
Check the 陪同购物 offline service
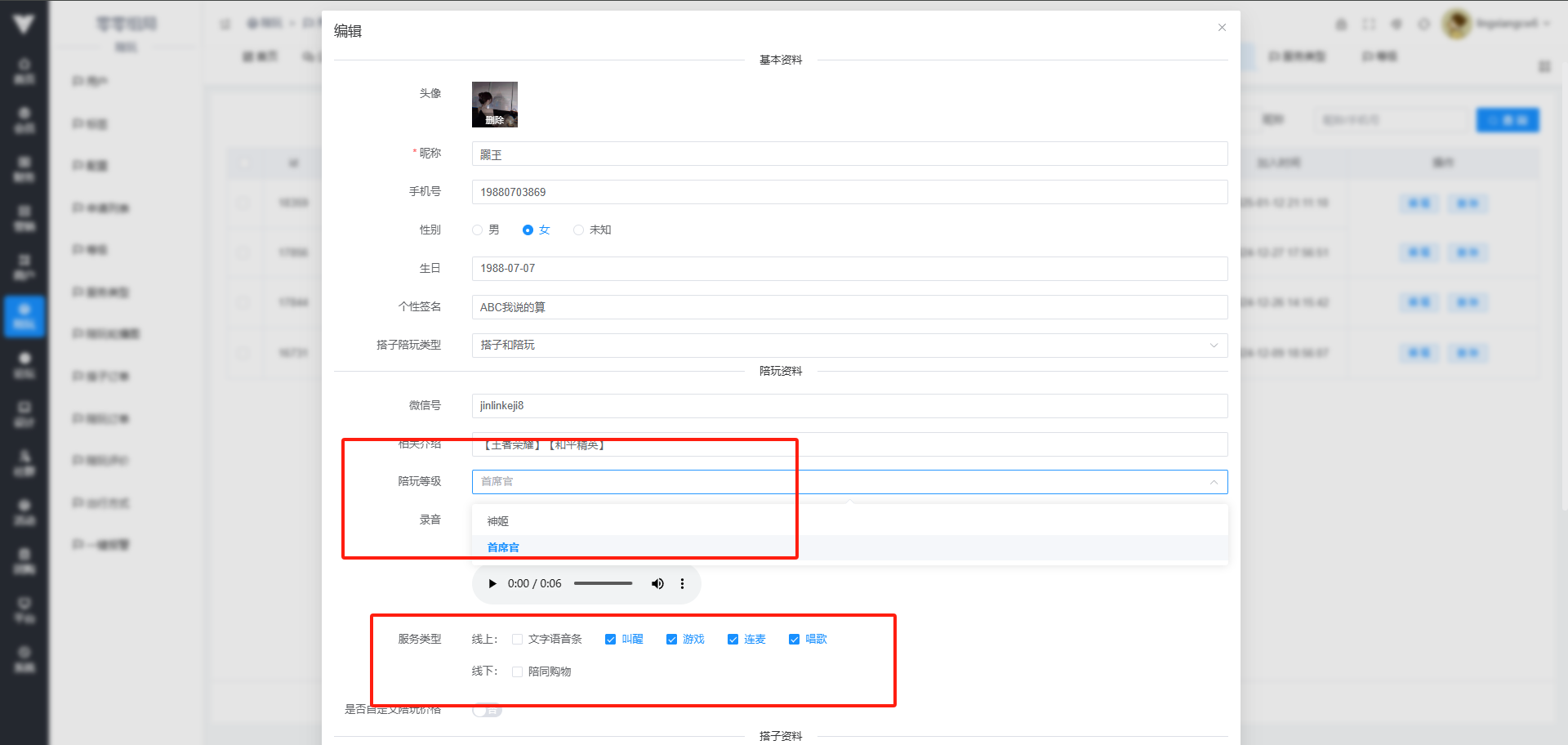coord(518,672)
